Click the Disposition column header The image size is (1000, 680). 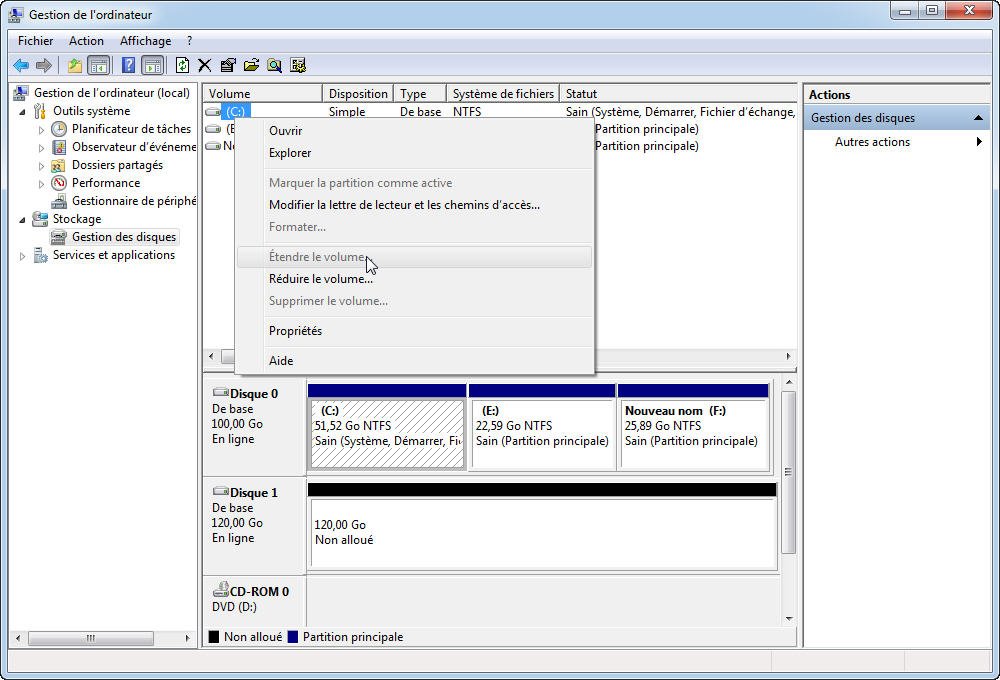[358, 94]
